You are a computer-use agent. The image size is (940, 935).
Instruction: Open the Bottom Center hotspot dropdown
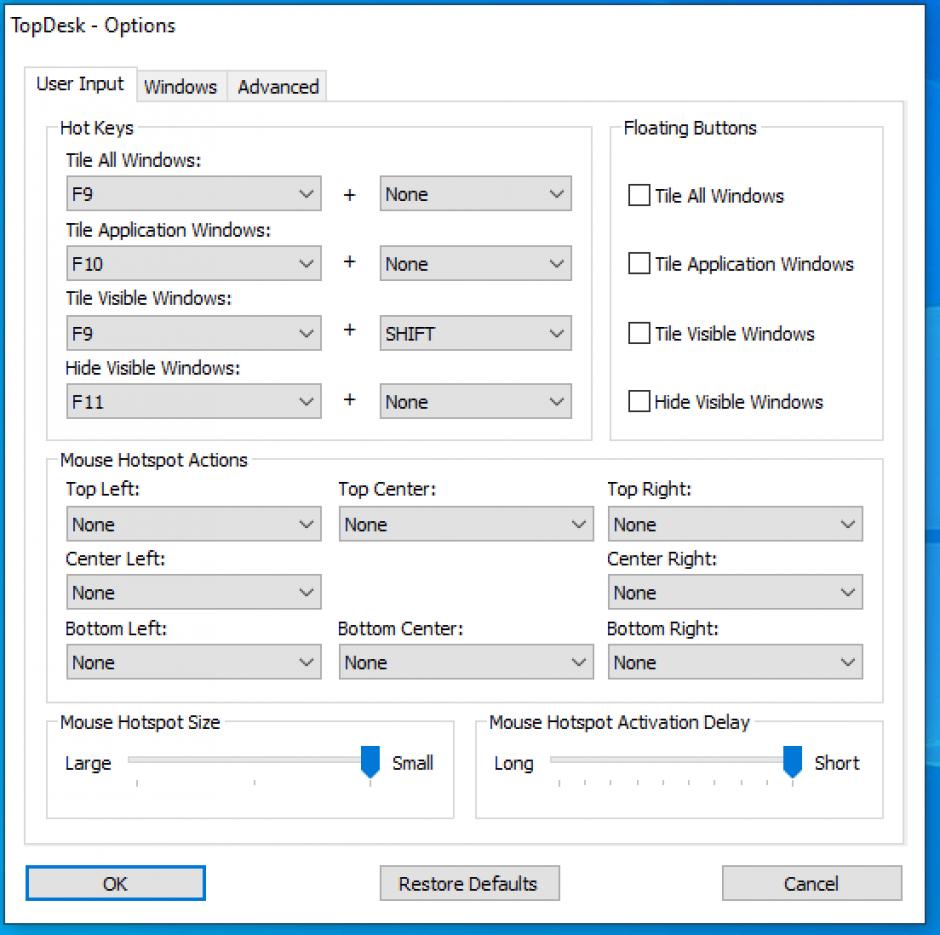pos(466,662)
